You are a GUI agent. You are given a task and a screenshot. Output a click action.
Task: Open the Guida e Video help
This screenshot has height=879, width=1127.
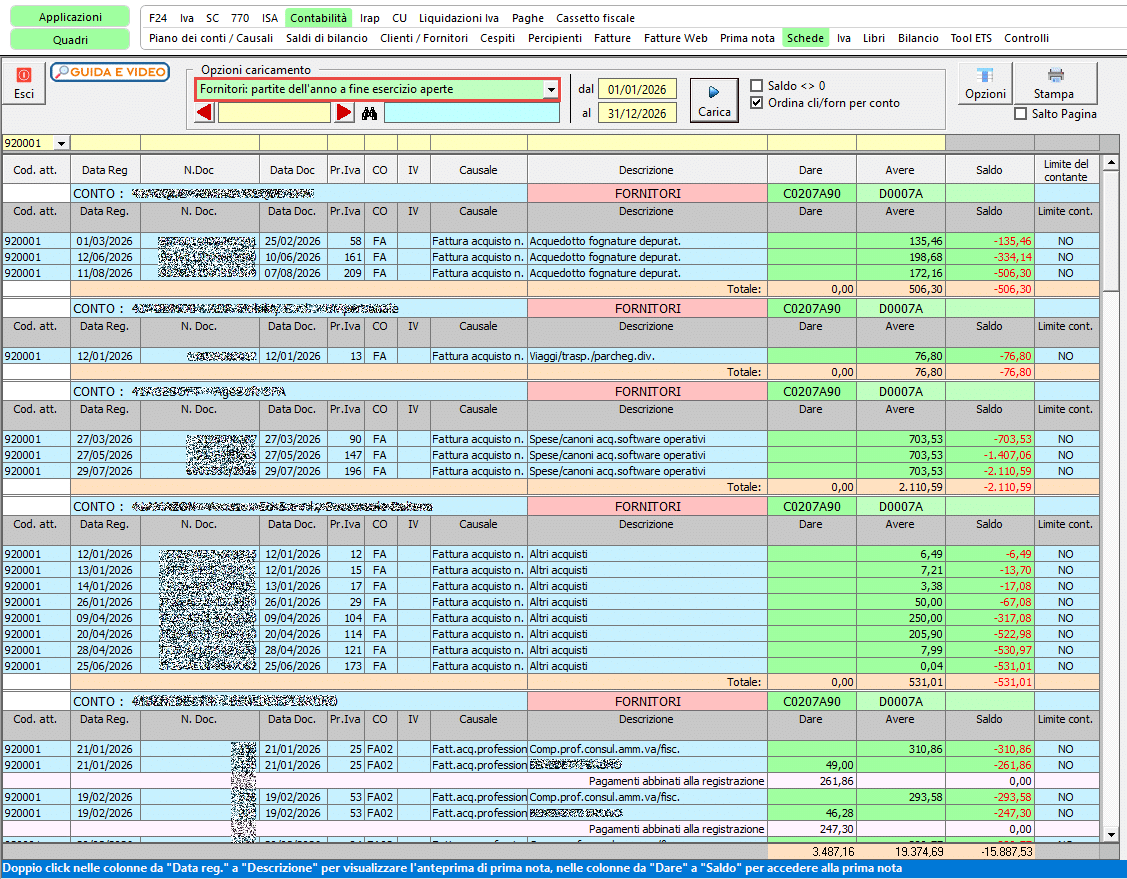click(x=110, y=72)
